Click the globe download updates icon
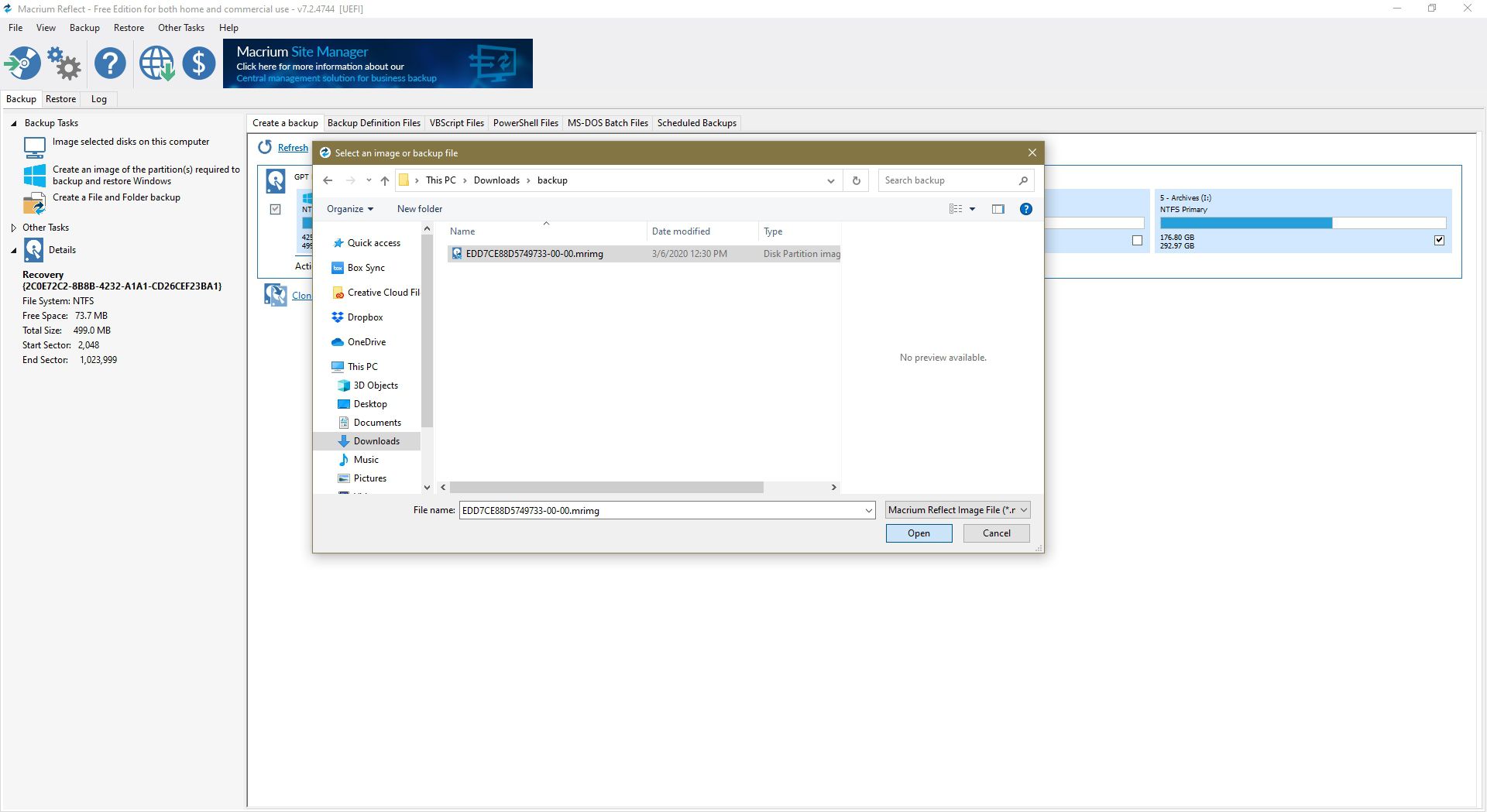1487x812 pixels. pos(156,63)
